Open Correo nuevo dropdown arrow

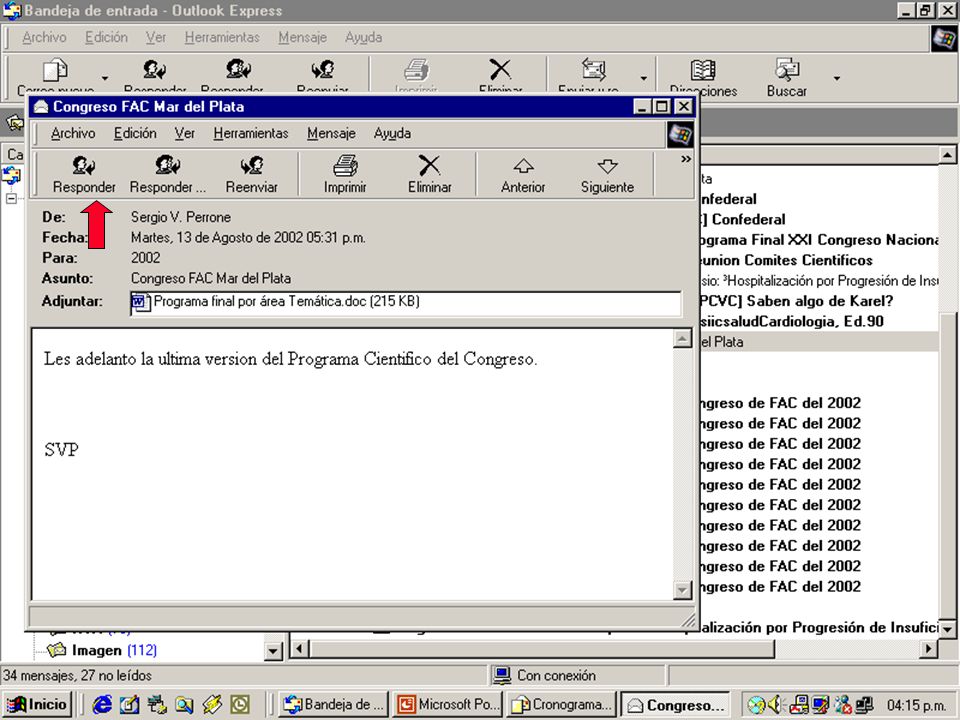click(105, 78)
